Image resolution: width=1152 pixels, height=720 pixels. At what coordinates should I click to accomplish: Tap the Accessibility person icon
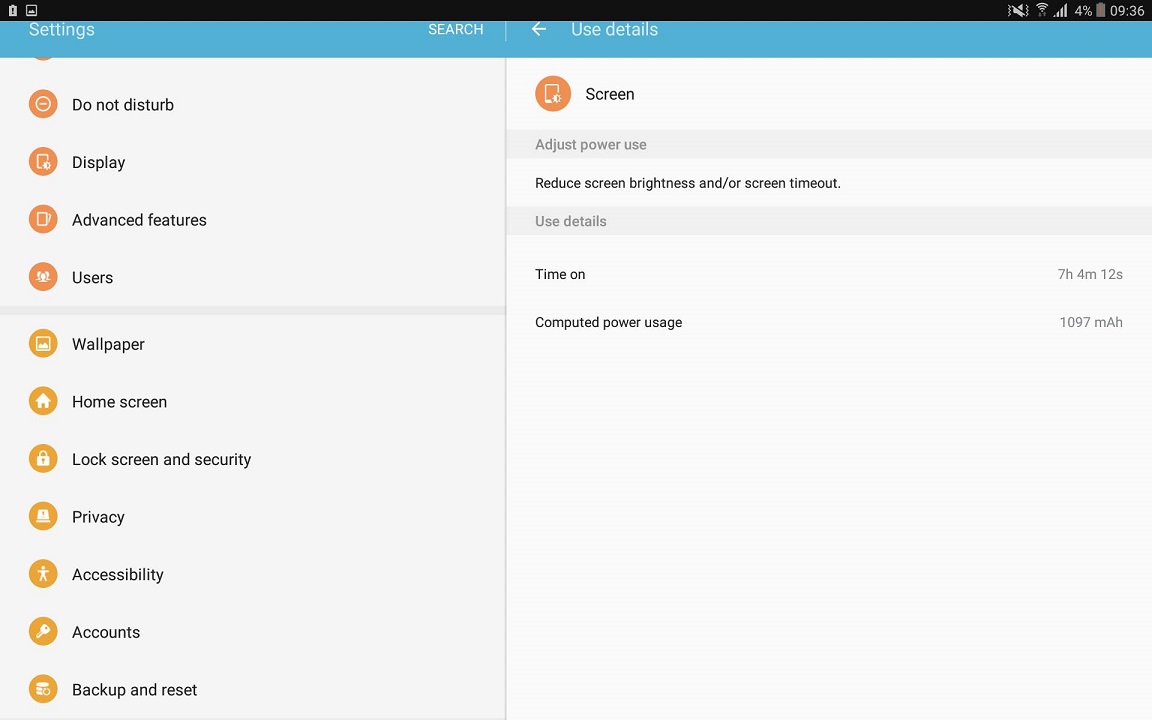point(43,574)
